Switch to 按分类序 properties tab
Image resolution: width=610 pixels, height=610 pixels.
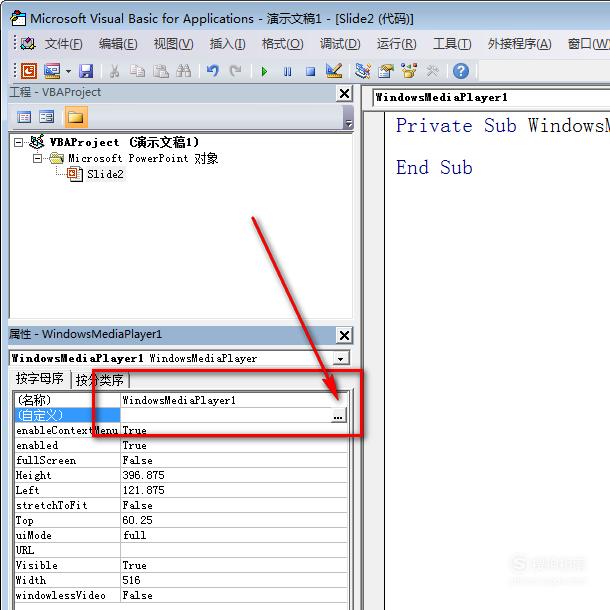[100, 380]
